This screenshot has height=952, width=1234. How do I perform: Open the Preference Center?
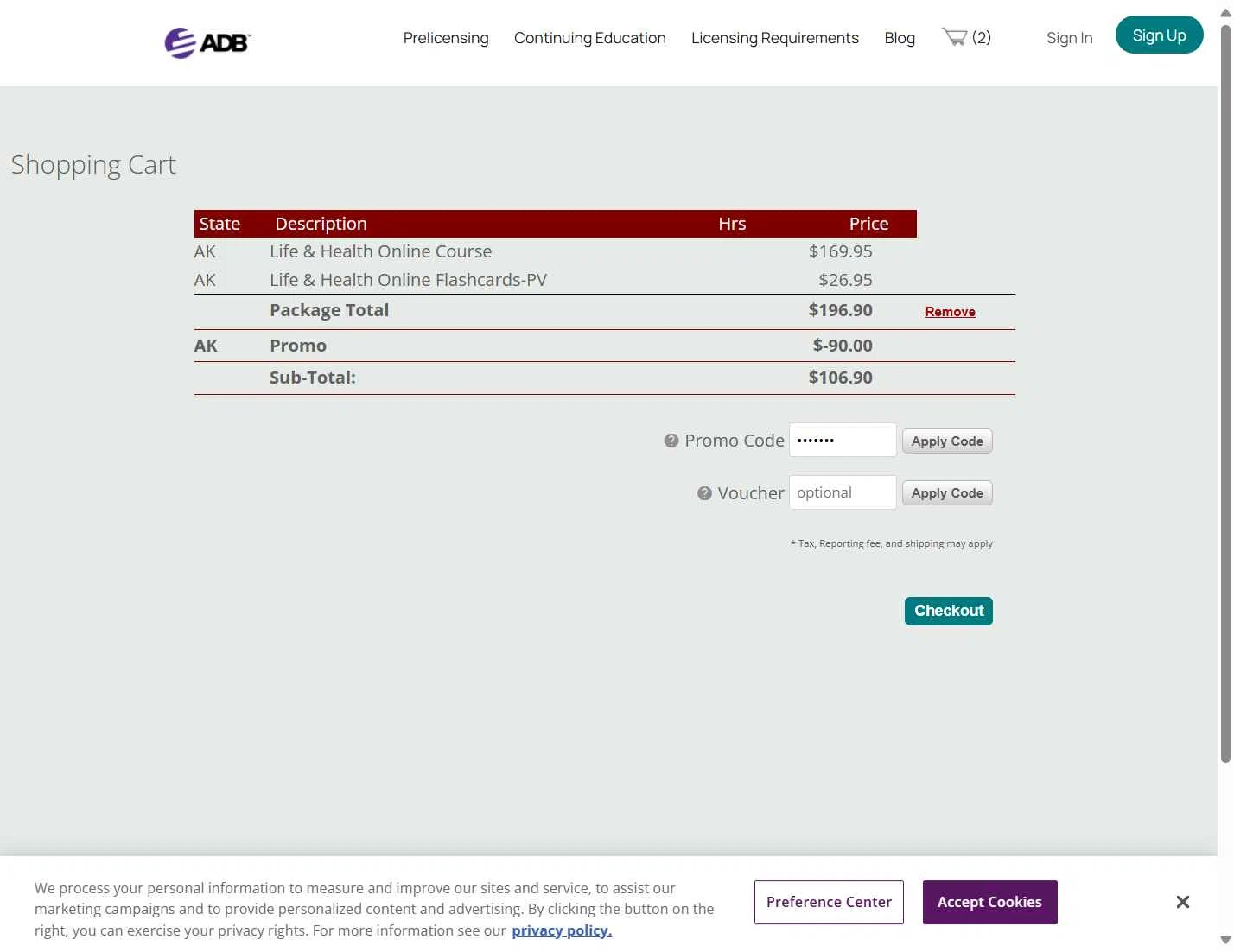point(829,902)
